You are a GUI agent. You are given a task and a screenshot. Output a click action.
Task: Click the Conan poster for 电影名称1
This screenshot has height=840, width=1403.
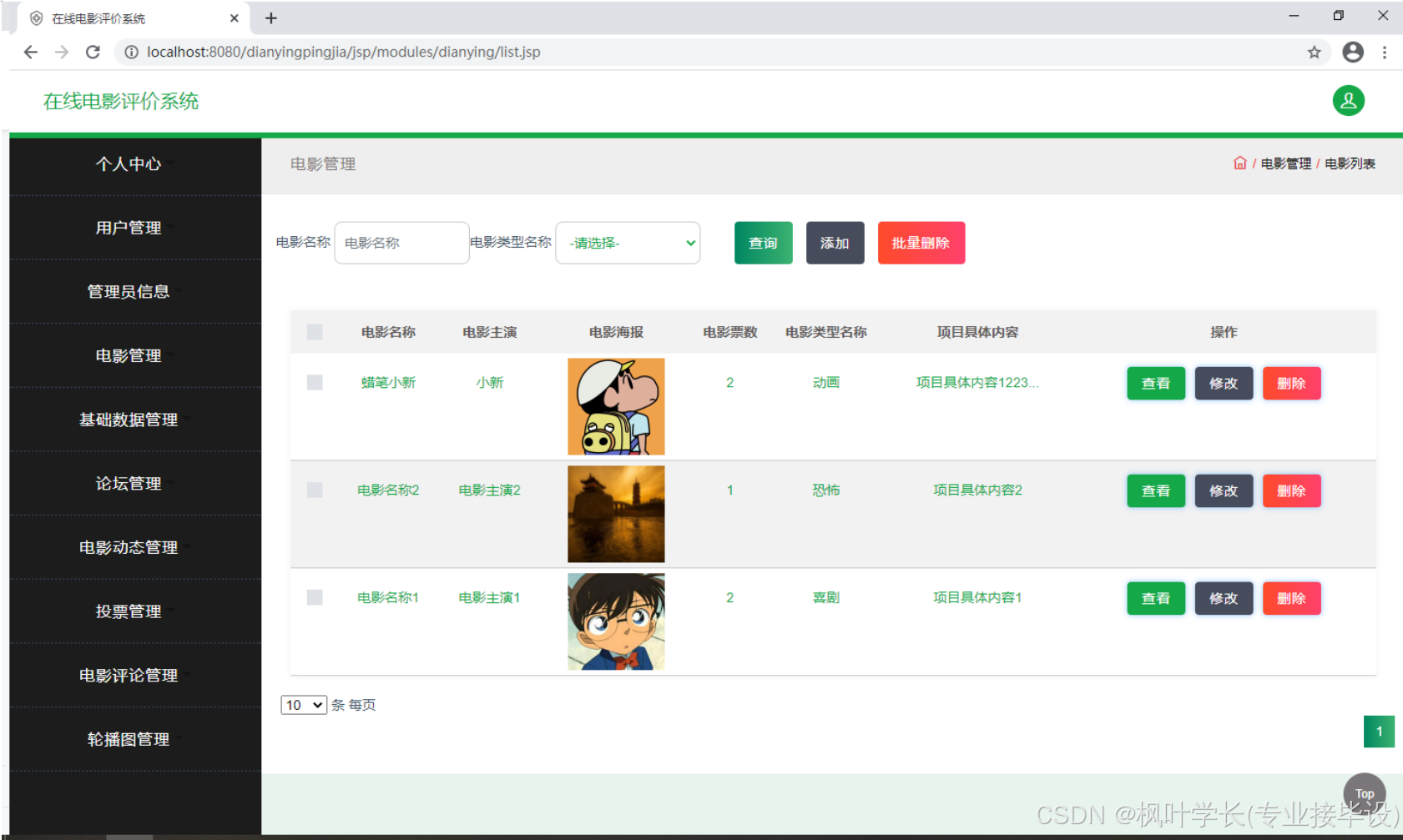coord(616,621)
